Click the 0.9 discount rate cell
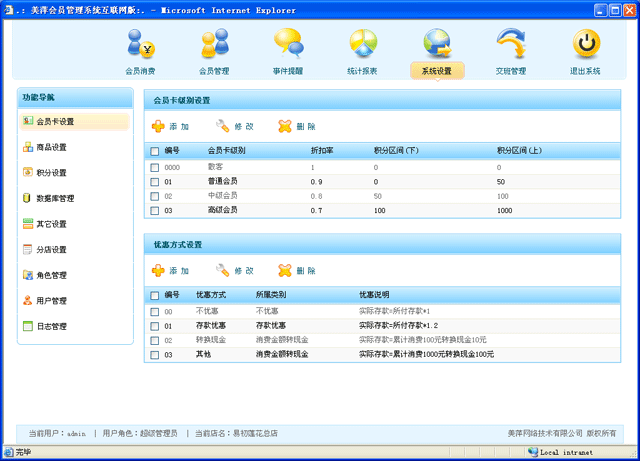640x461 pixels. [x=316, y=182]
